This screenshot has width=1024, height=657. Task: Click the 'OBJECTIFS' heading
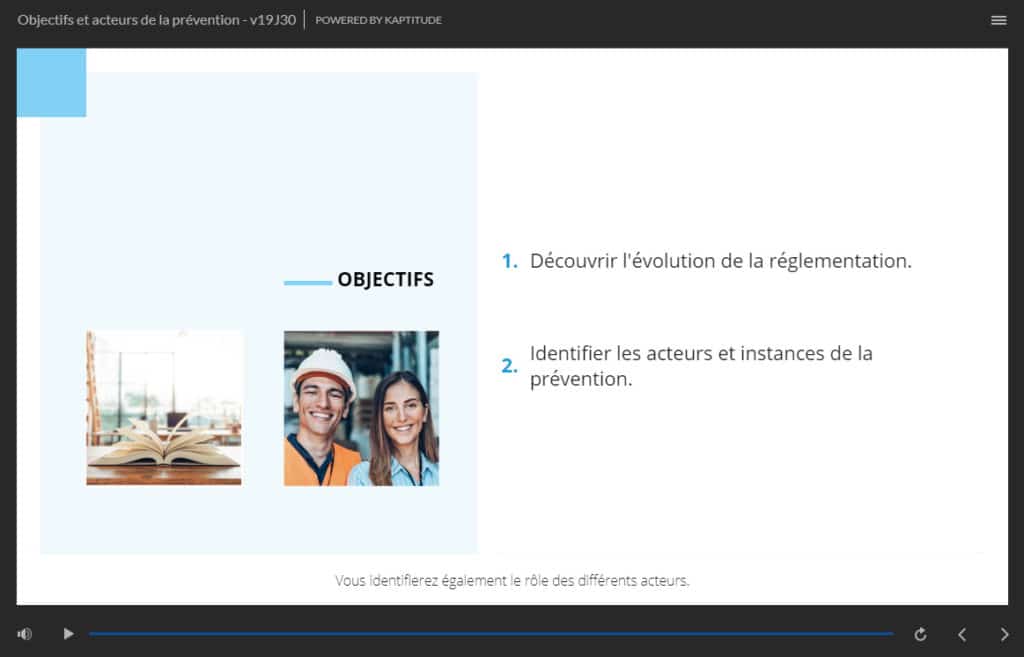pos(385,280)
